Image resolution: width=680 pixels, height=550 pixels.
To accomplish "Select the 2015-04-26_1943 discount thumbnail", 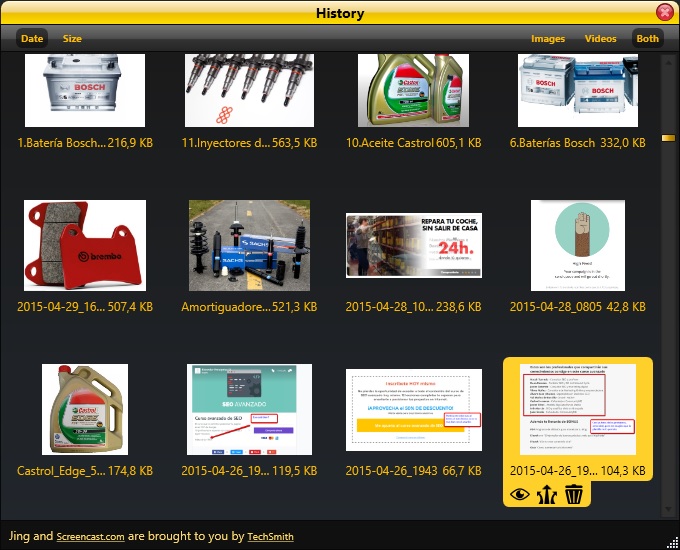I will pyautogui.click(x=414, y=410).
